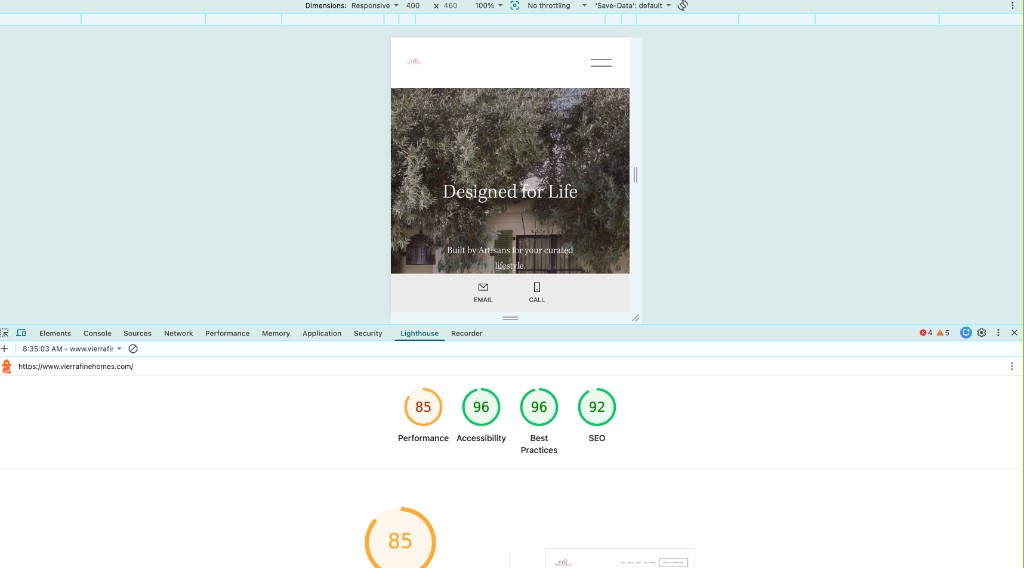Click the Vierra logo in page header
This screenshot has width=1024, height=568.
(x=414, y=61)
